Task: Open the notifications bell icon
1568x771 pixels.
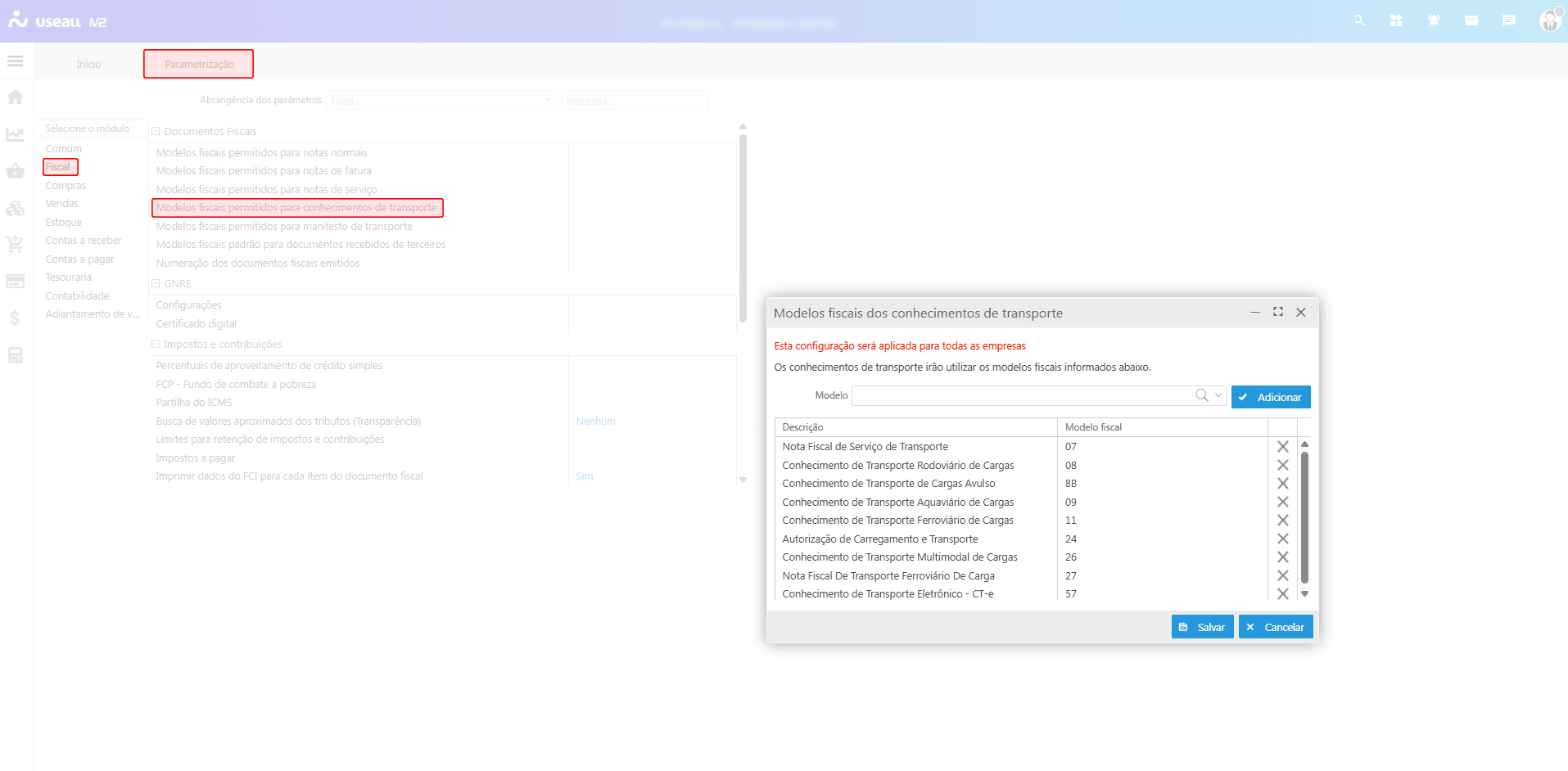Action: pyautogui.click(x=1434, y=20)
